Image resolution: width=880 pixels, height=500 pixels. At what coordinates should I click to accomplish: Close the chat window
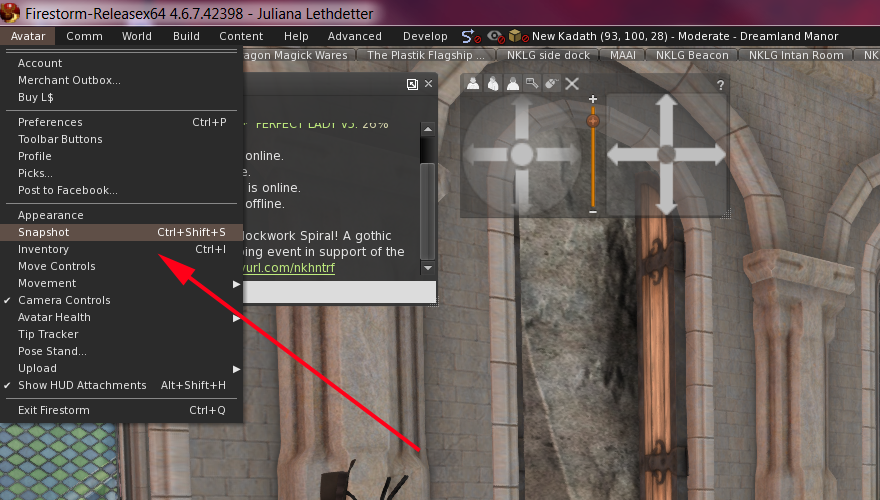click(428, 84)
